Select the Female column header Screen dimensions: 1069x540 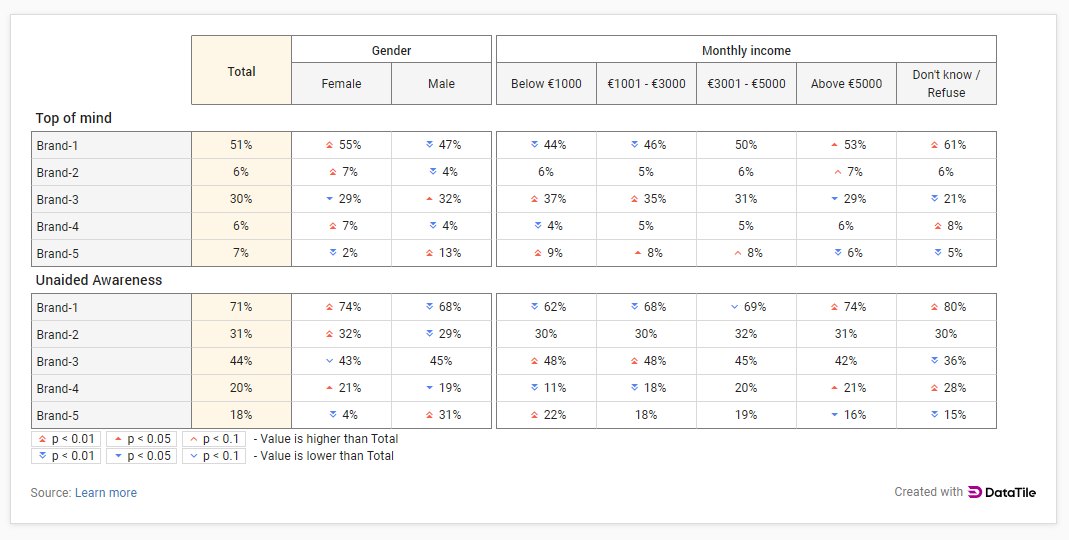coord(341,84)
